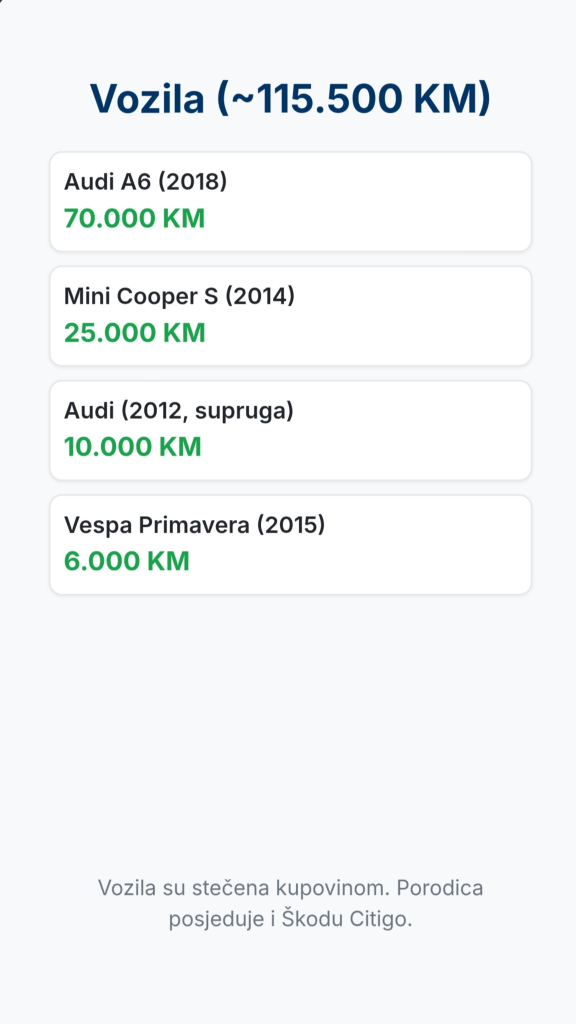Click the Vozila (~115.500 KM) heading
576x1024 pixels.
coord(290,99)
